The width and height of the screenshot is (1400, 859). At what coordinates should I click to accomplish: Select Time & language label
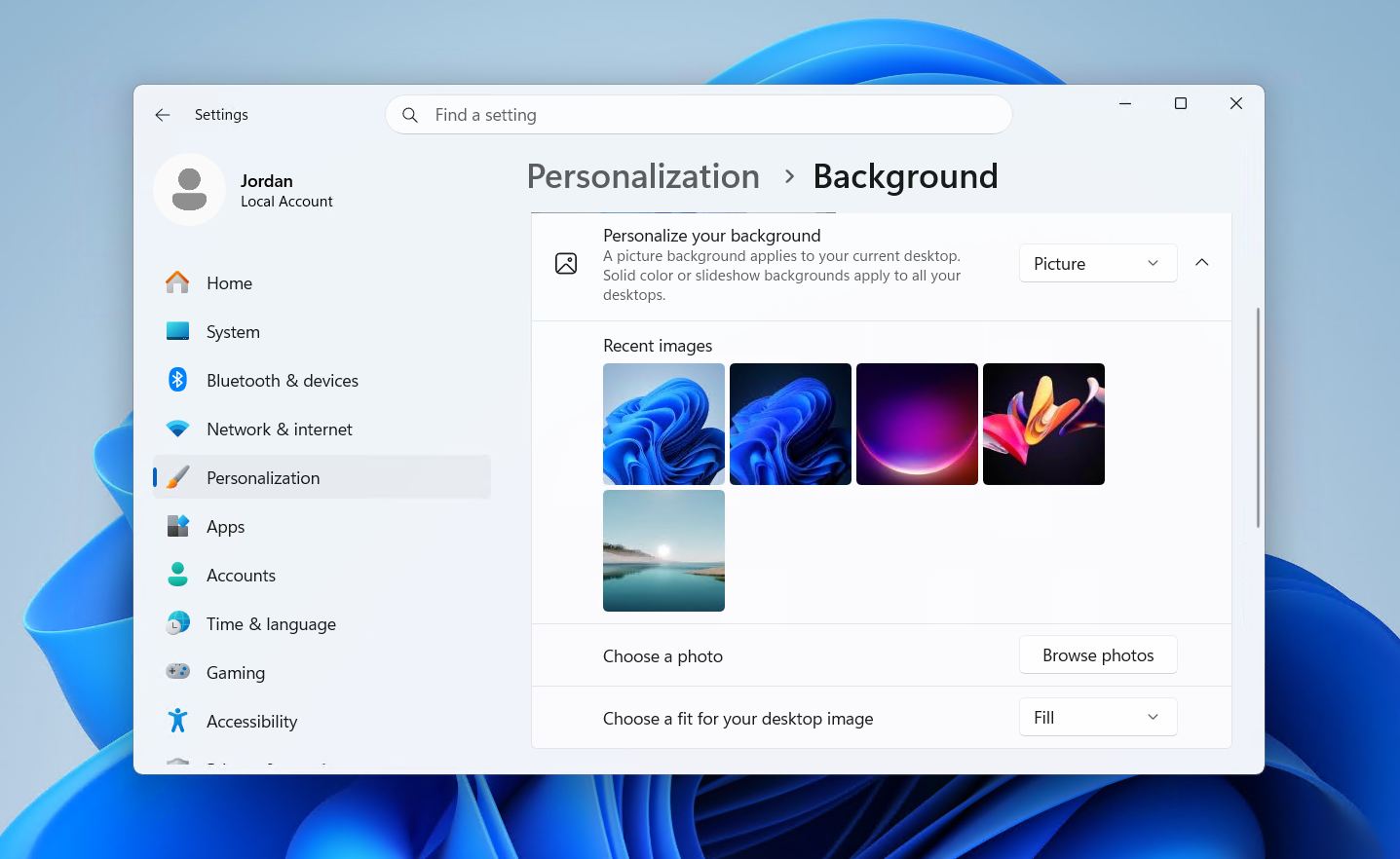pos(271,624)
